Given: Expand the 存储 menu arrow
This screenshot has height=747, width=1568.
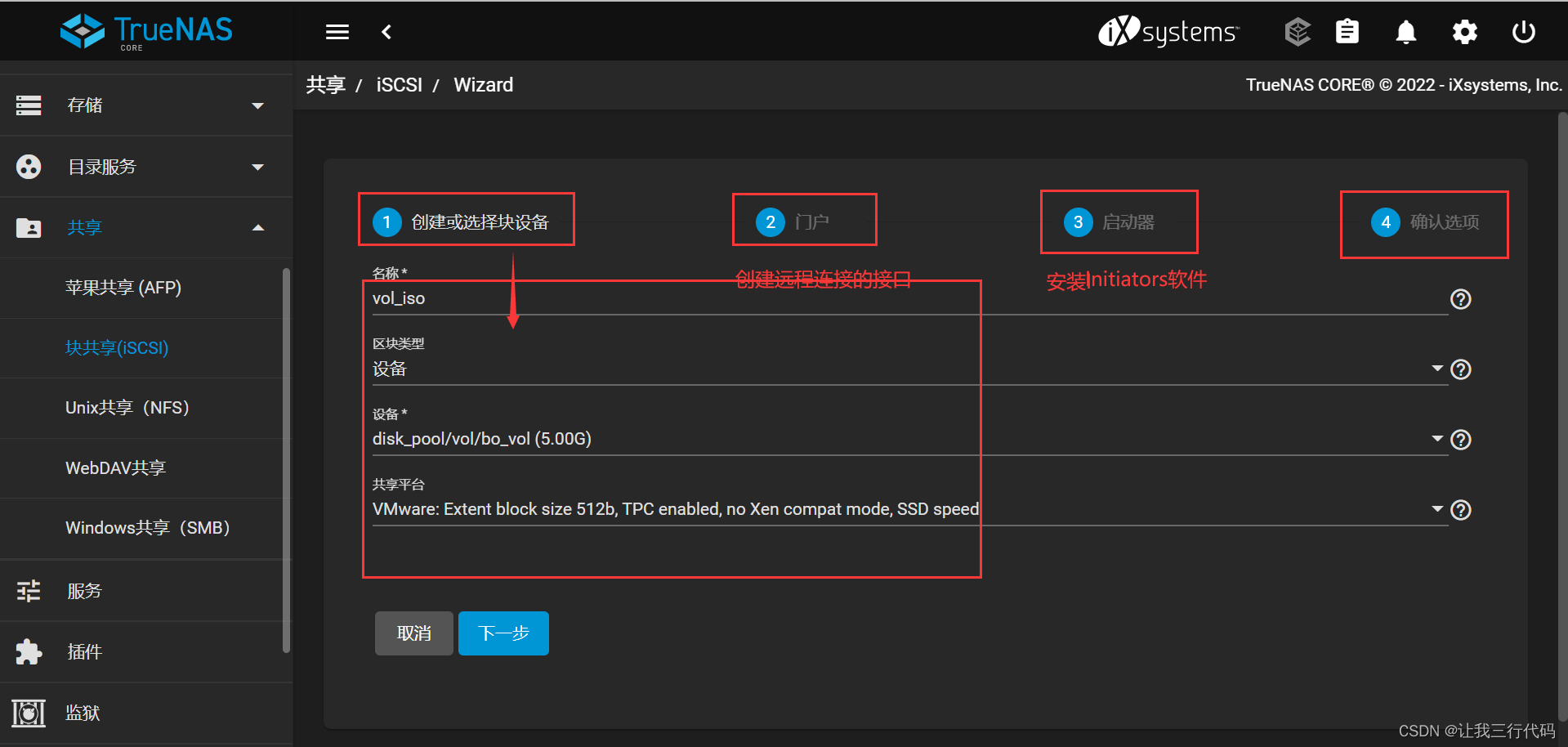Looking at the screenshot, I should tap(258, 105).
